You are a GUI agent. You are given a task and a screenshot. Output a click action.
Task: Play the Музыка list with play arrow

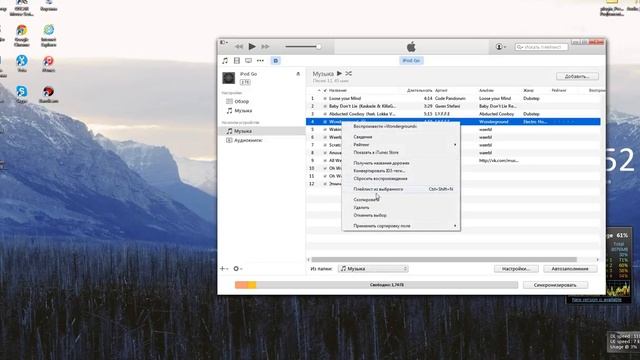pyautogui.click(x=339, y=73)
